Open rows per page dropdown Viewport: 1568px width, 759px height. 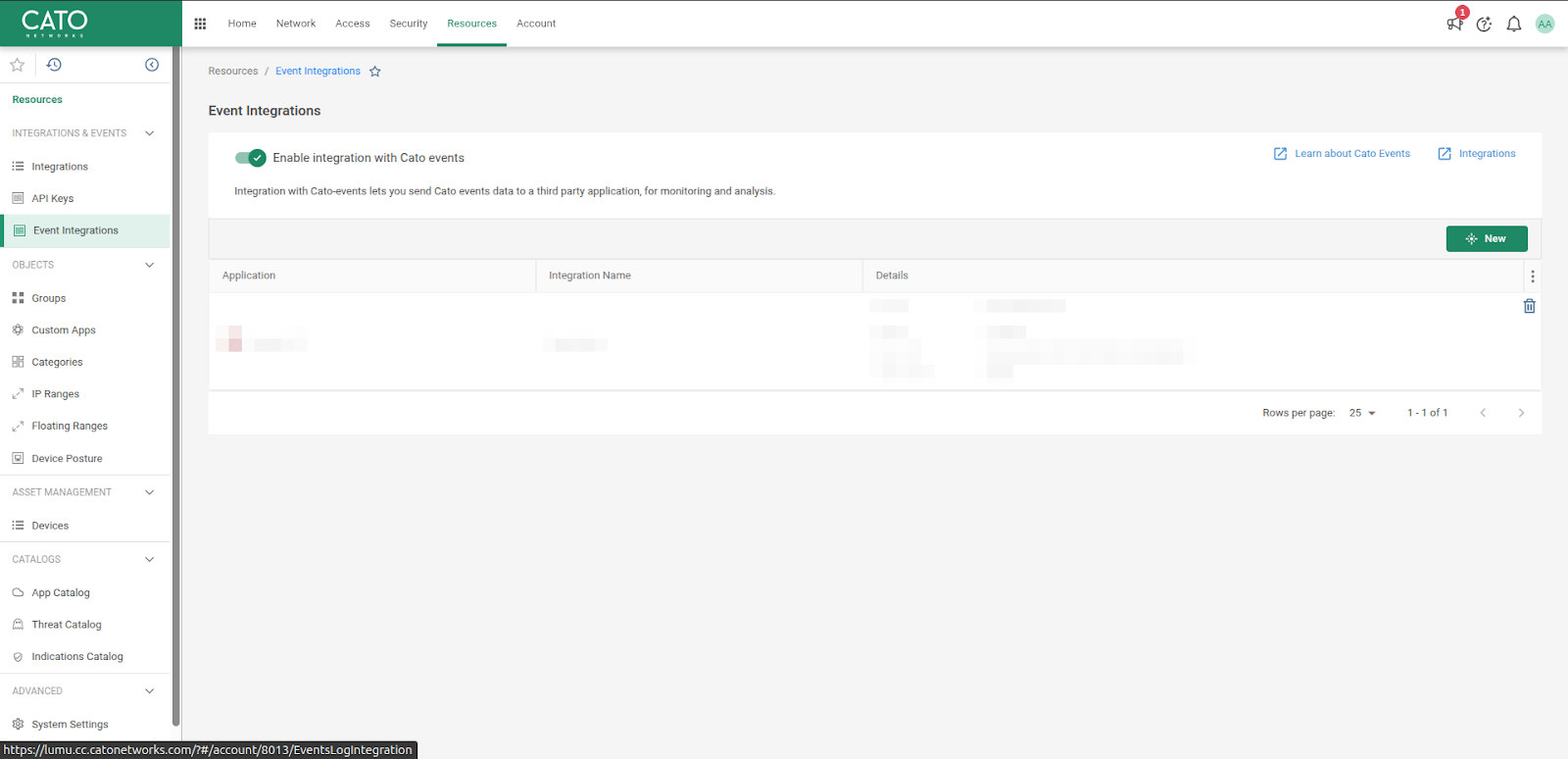pyautogui.click(x=1362, y=413)
